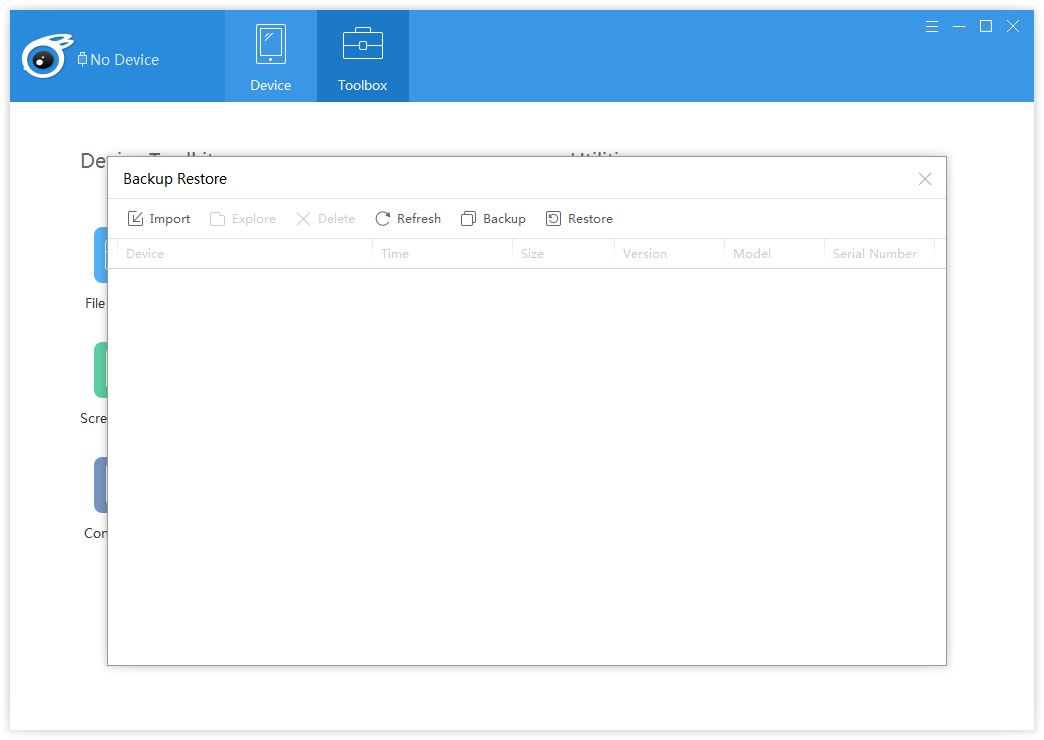Click the Backup toolbar button

pos(493,219)
